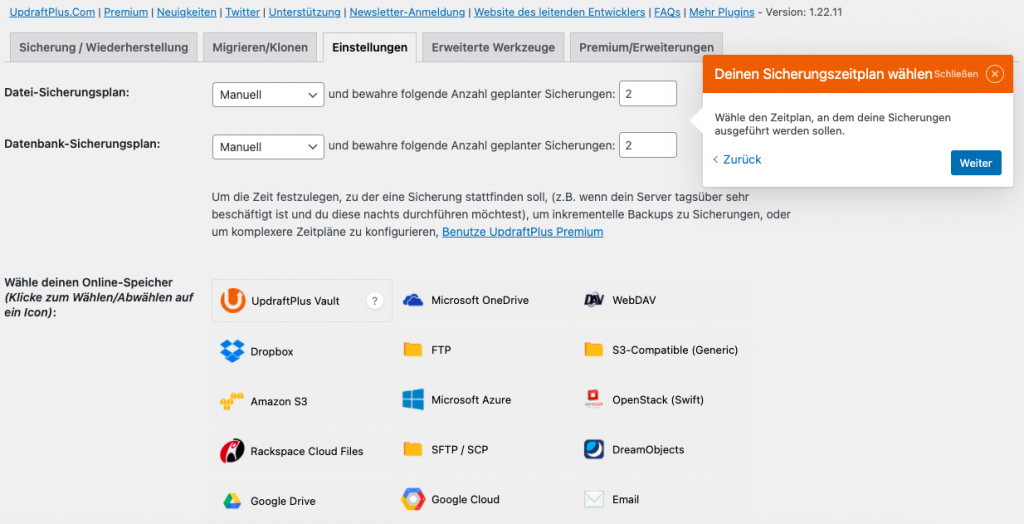Go back with the Zurück link
Image resolution: width=1024 pixels, height=524 pixels.
(737, 159)
